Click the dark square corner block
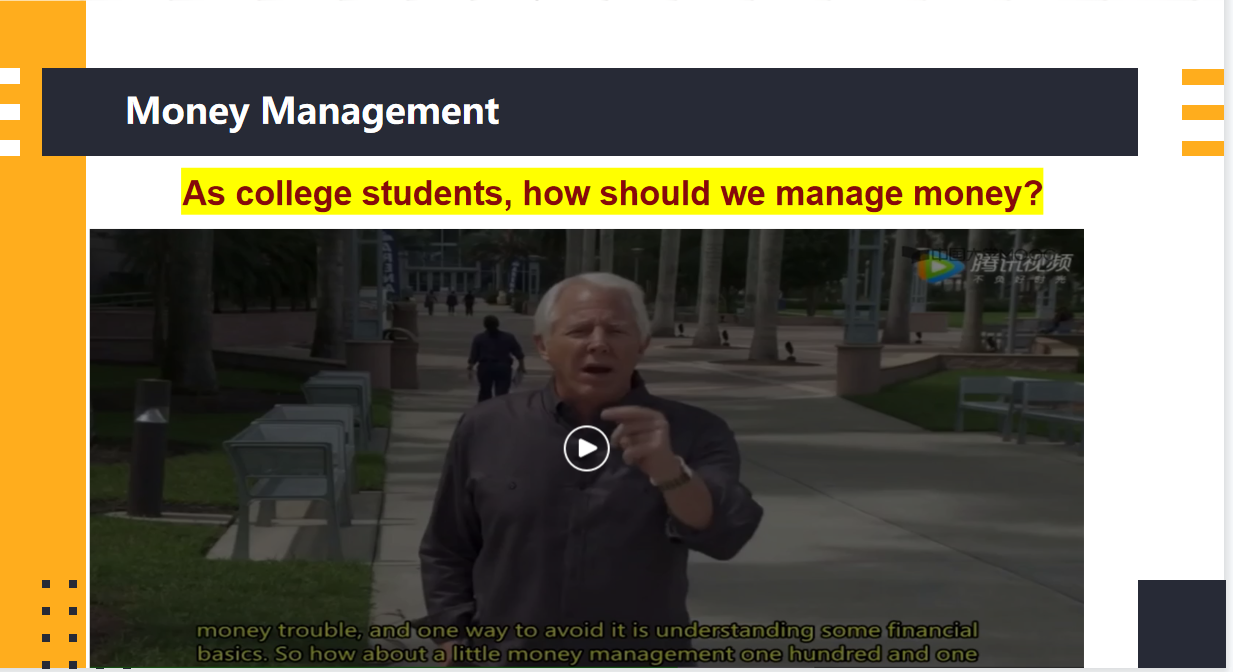Screen dimensions: 1233x672 [x=1181, y=624]
